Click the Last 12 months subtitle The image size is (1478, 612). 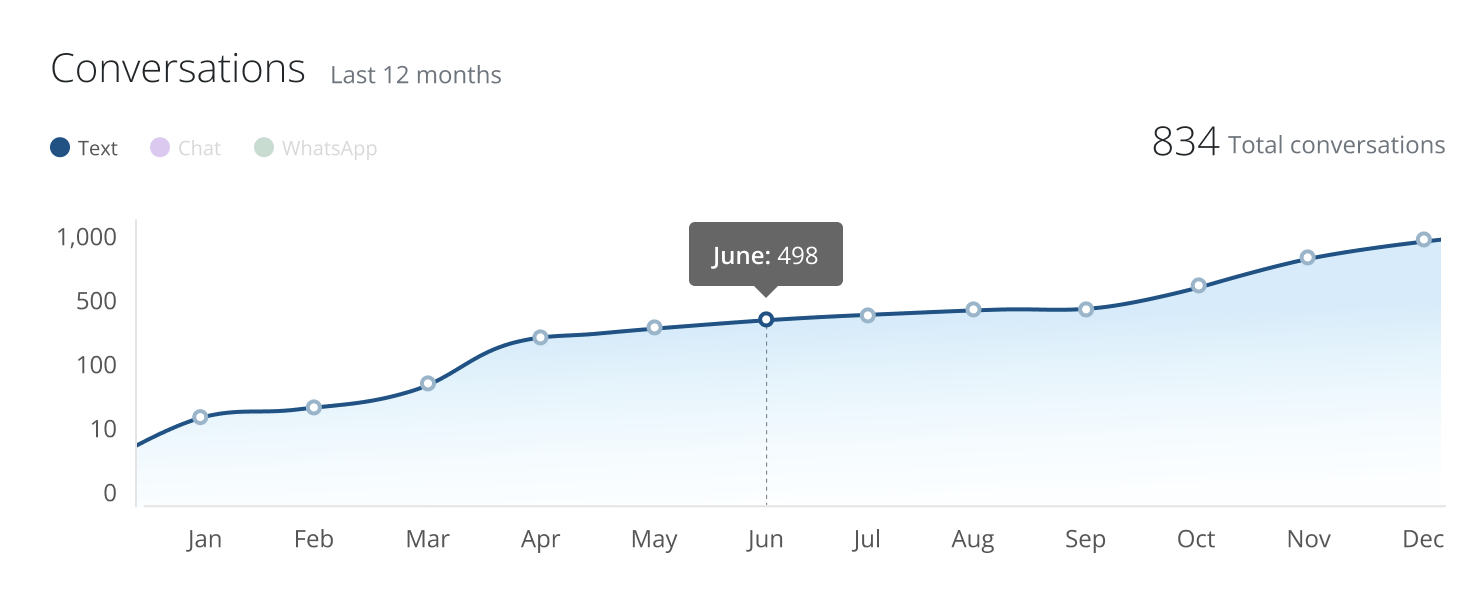(416, 75)
